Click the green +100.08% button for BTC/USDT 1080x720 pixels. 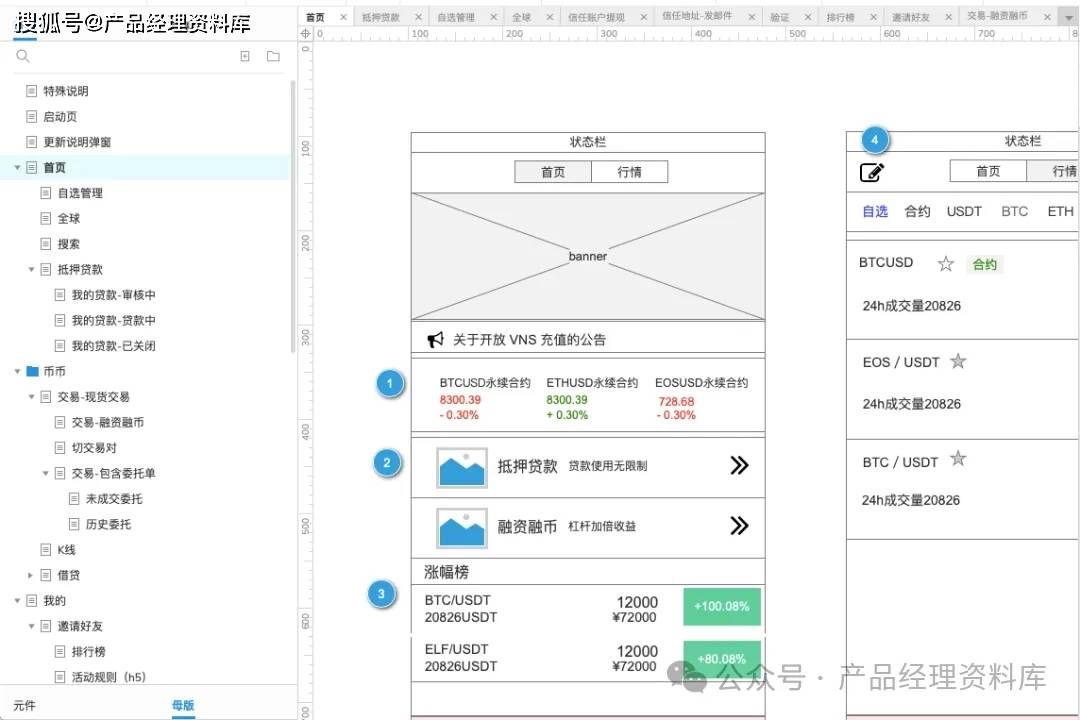tap(721, 606)
